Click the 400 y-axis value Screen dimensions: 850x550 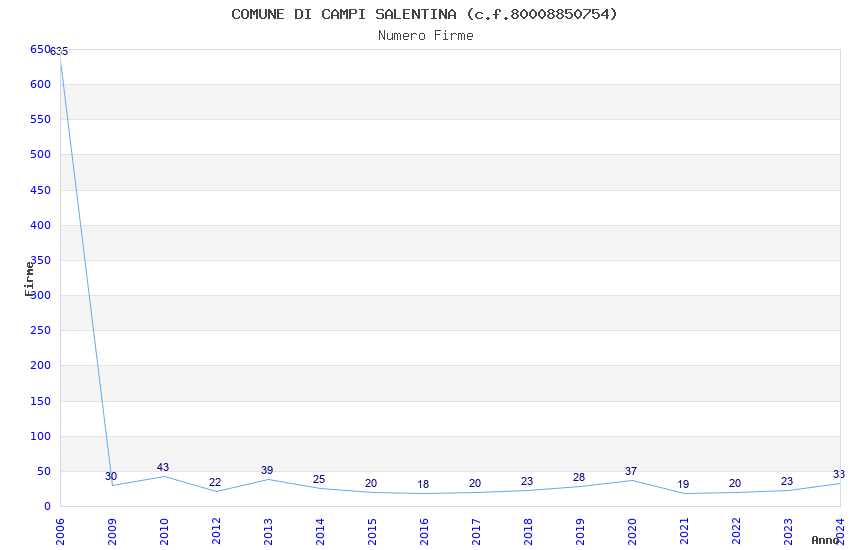click(40, 225)
